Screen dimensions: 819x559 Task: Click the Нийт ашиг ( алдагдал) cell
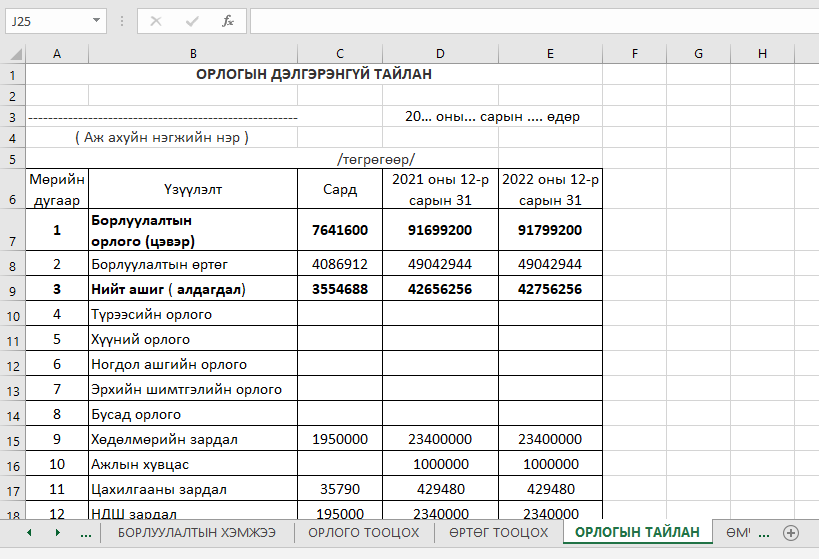(x=192, y=290)
